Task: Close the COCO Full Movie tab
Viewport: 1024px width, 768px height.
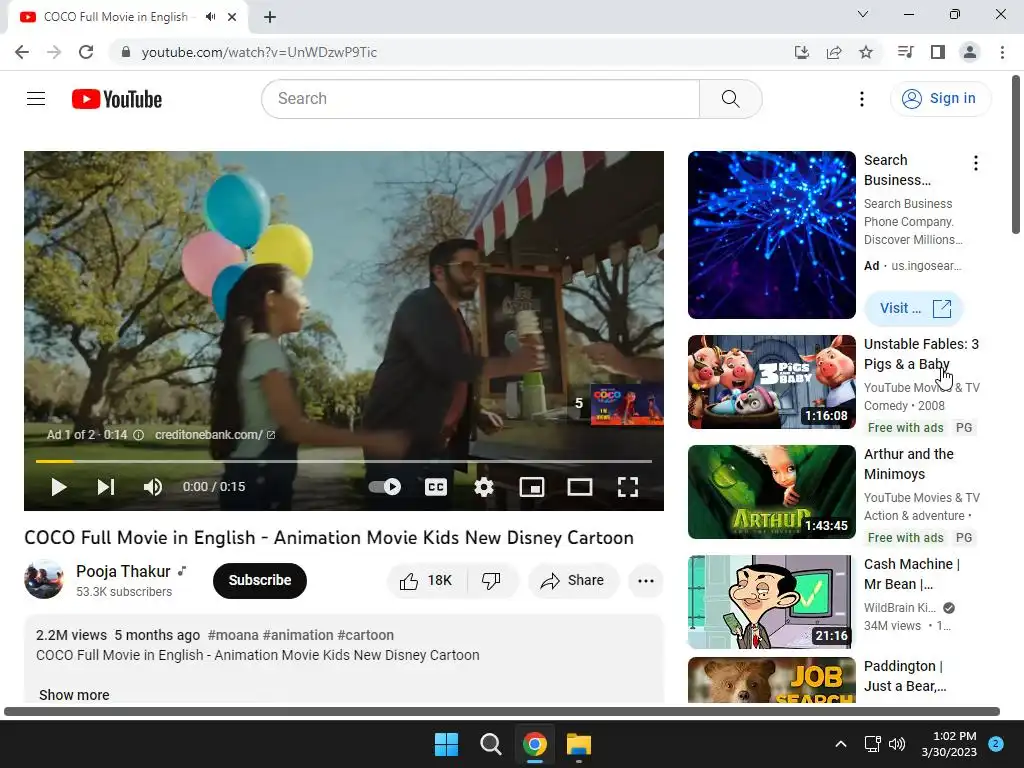Action: (232, 17)
